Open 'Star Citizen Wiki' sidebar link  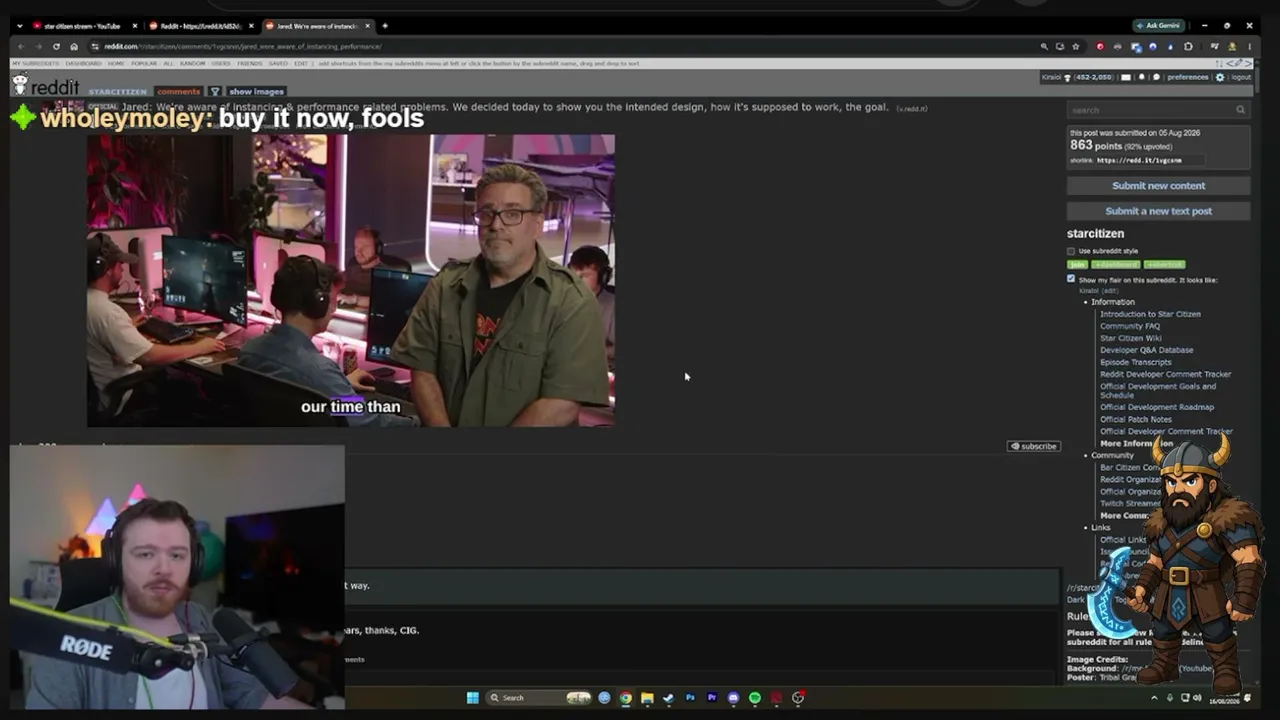[1131, 338]
